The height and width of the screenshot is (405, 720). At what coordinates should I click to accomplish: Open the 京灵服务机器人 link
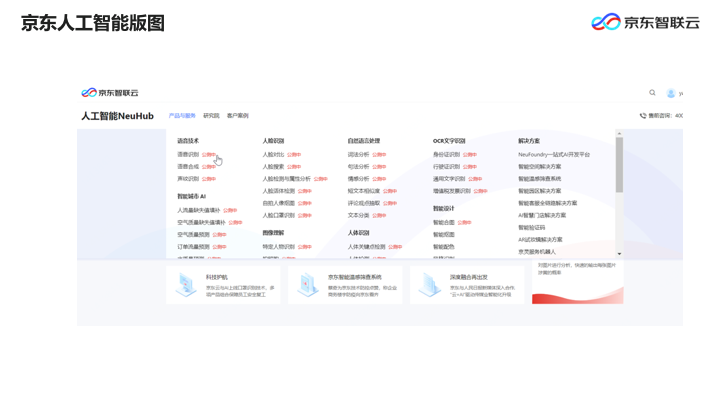coord(537,252)
